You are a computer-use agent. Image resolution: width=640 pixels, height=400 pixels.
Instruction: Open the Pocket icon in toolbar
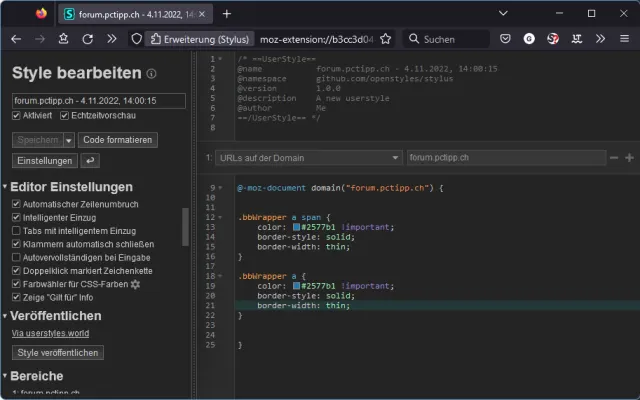505,39
